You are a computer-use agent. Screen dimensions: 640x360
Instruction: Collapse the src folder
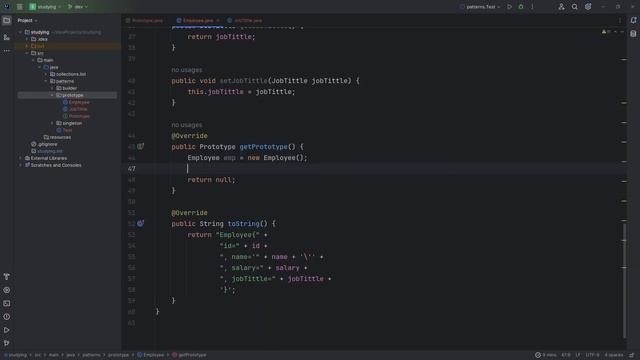27,53
